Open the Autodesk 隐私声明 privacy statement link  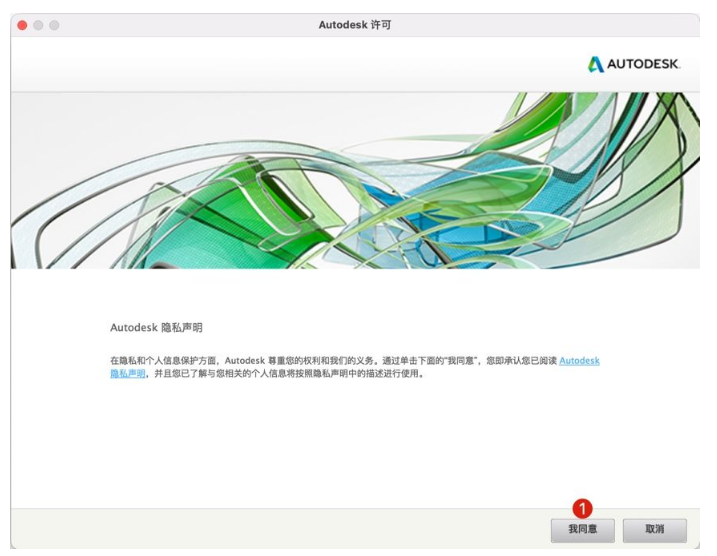click(579, 361)
